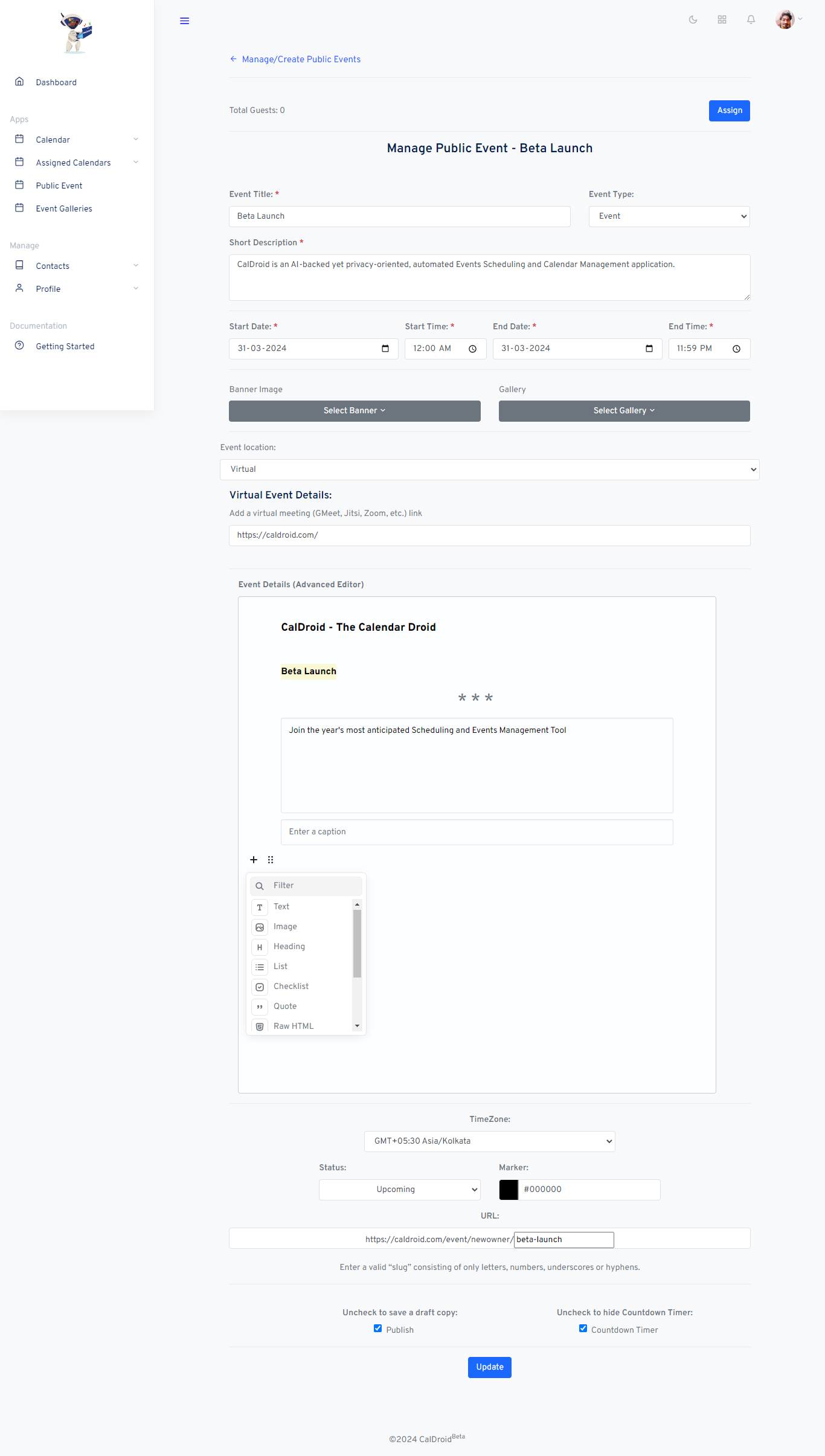Click the Public Event calendar icon
This screenshot has width=825, height=1456.
[x=19, y=185]
